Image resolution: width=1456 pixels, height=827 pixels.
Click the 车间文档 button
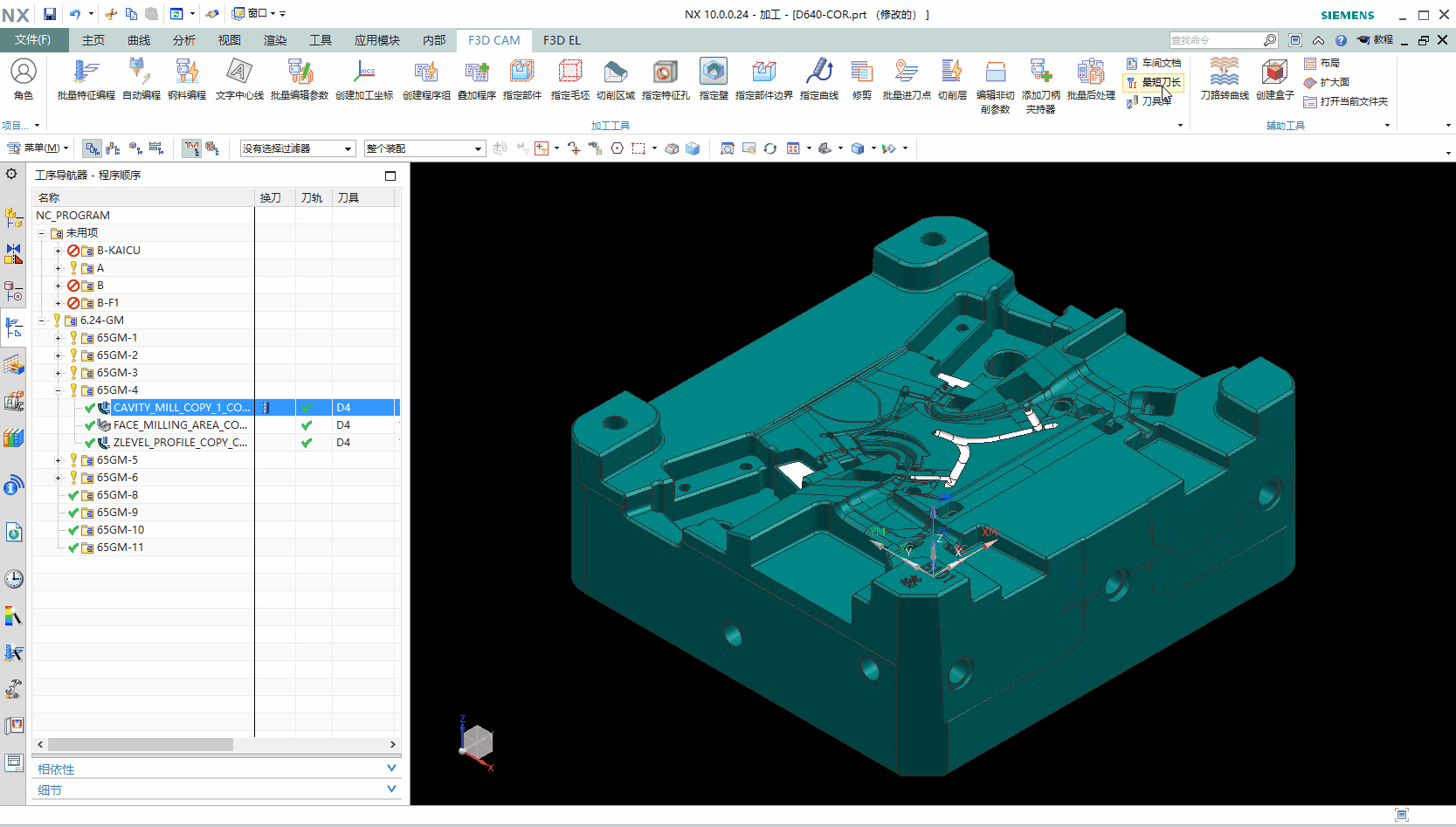(x=1154, y=63)
